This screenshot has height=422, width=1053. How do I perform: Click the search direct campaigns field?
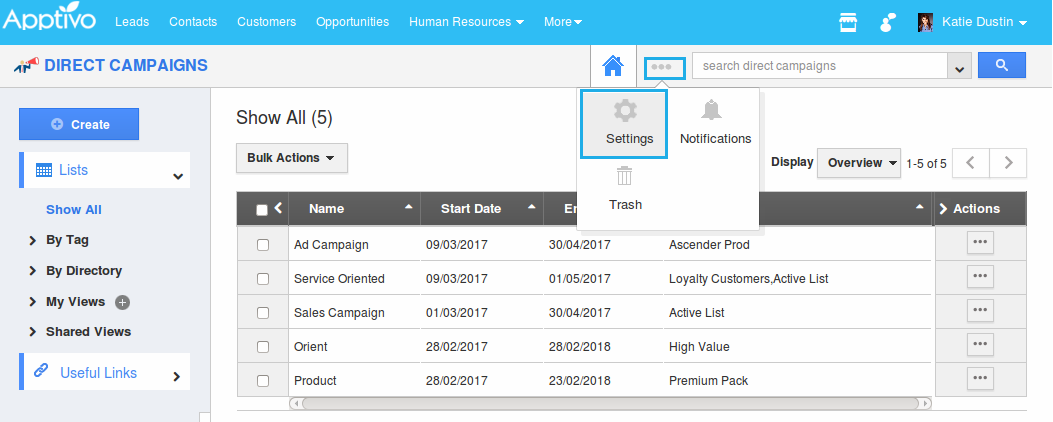819,66
